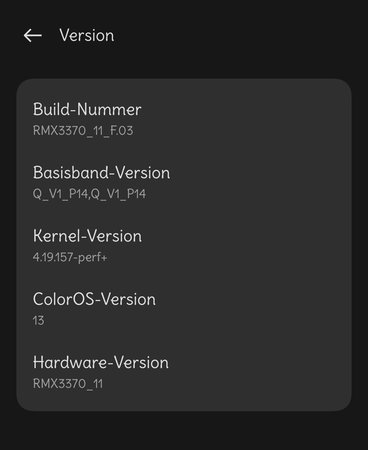Go back using the arrow icon

point(33,35)
